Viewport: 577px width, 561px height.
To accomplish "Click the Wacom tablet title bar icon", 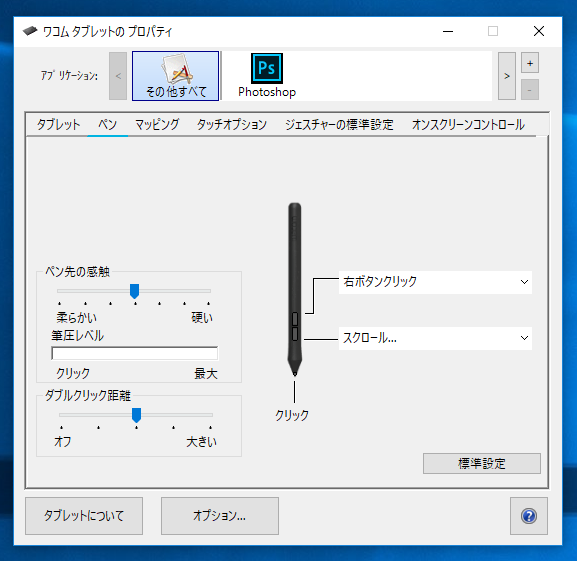I will tap(30, 31).
